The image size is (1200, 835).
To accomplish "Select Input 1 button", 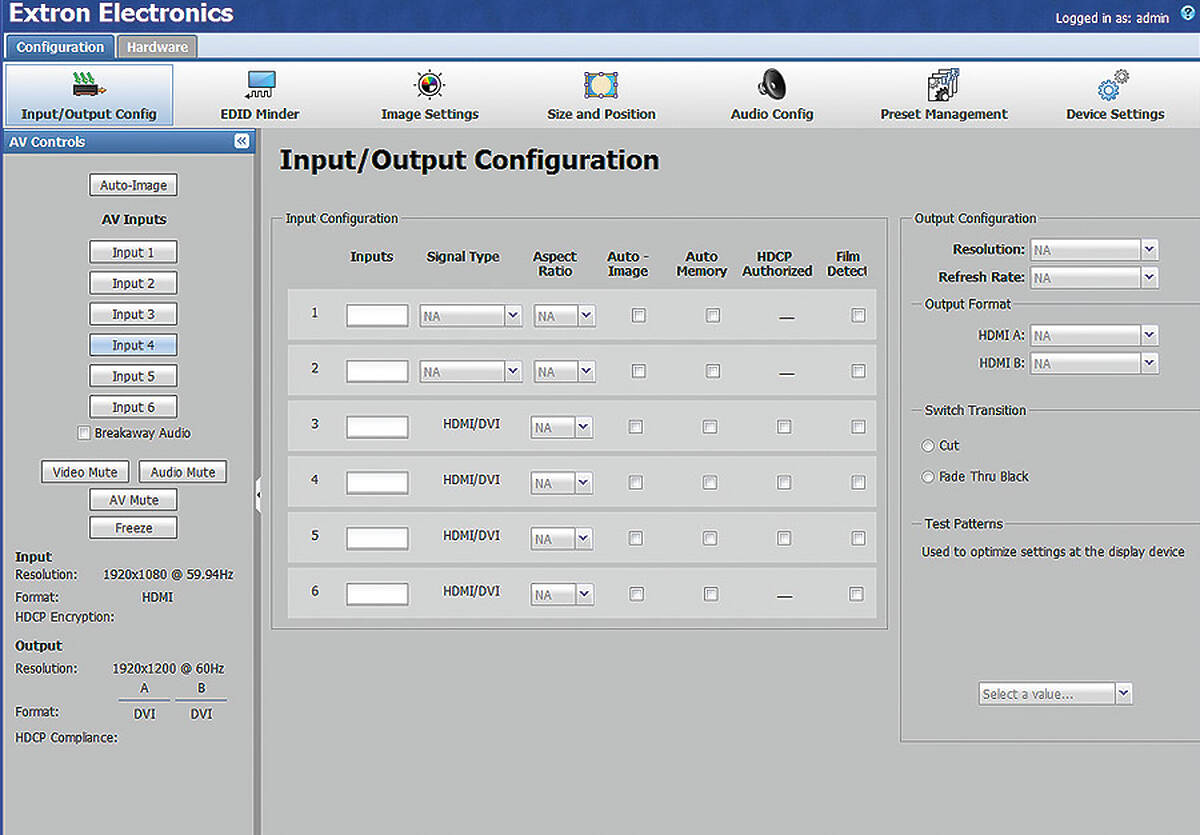I will (x=133, y=252).
